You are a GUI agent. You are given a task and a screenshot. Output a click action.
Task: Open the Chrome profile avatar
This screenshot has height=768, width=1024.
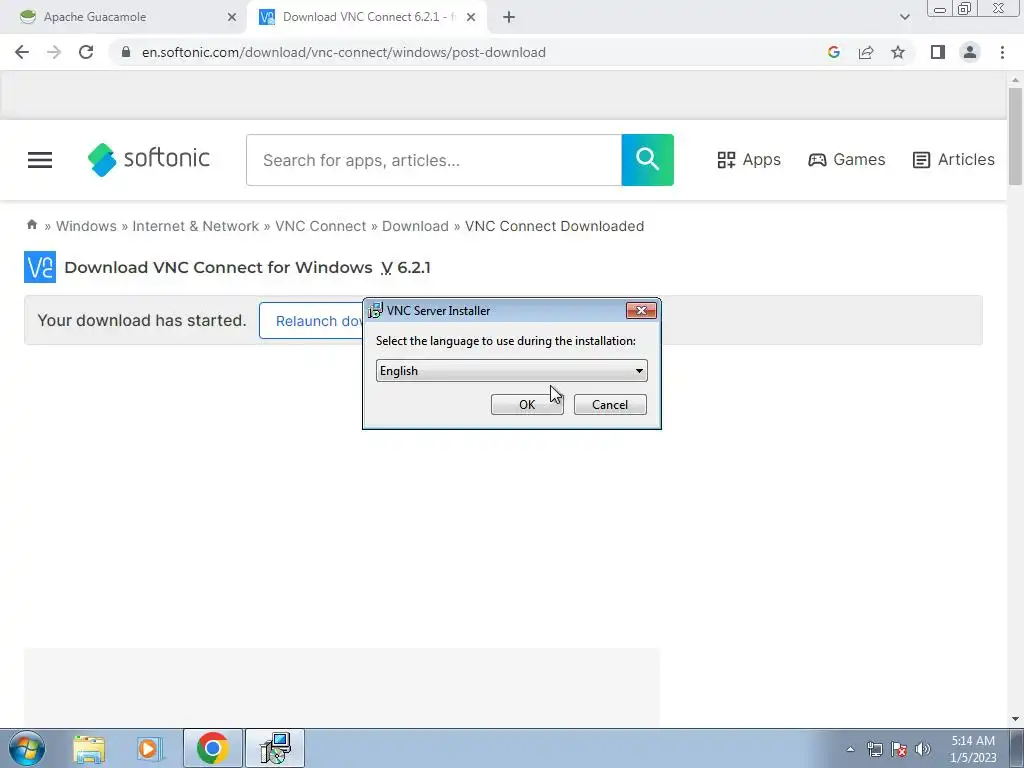pyautogui.click(x=970, y=52)
